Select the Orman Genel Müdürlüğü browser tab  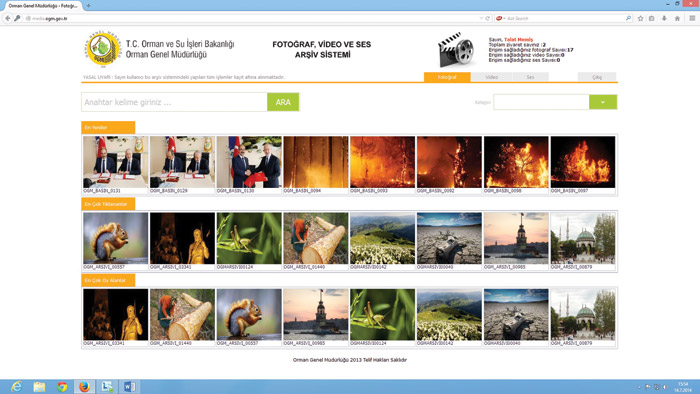point(43,6)
